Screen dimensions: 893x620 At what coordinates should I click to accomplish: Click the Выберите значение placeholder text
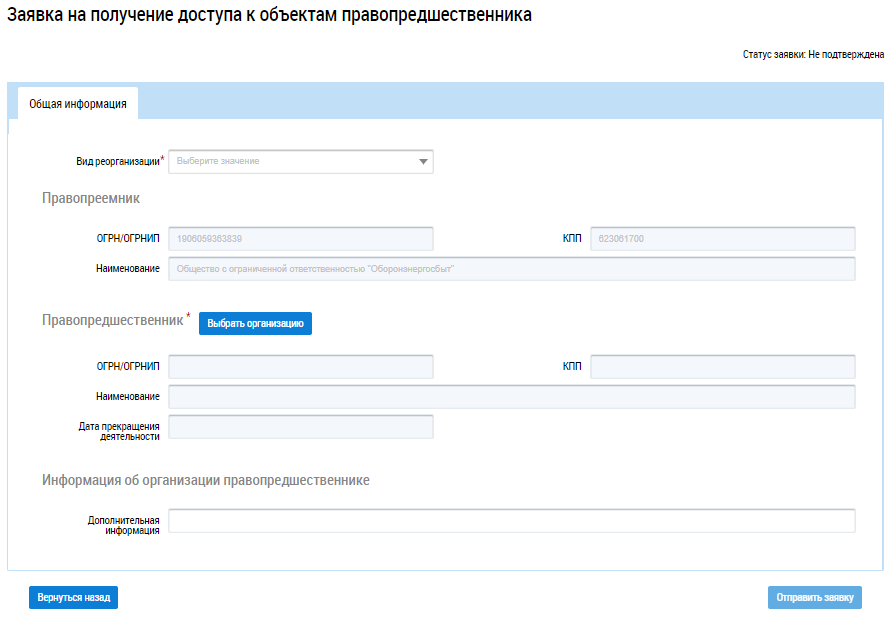(x=218, y=161)
